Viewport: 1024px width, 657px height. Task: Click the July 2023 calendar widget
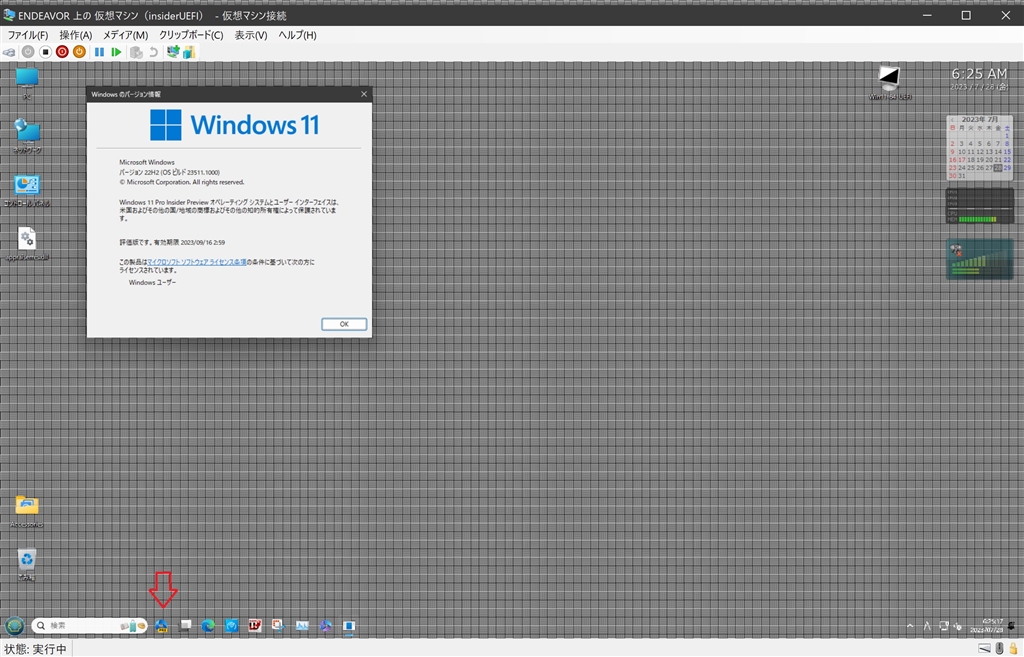980,148
